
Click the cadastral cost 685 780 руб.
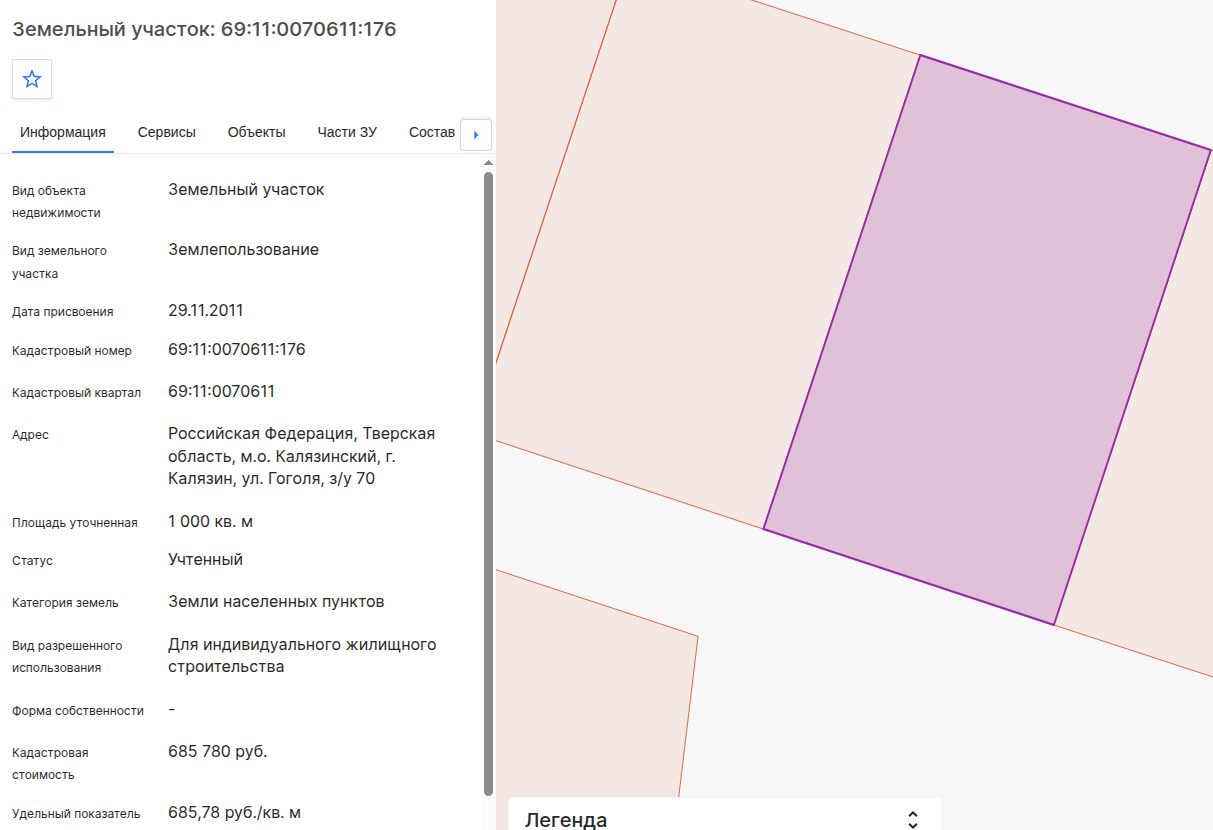pyautogui.click(x=218, y=751)
